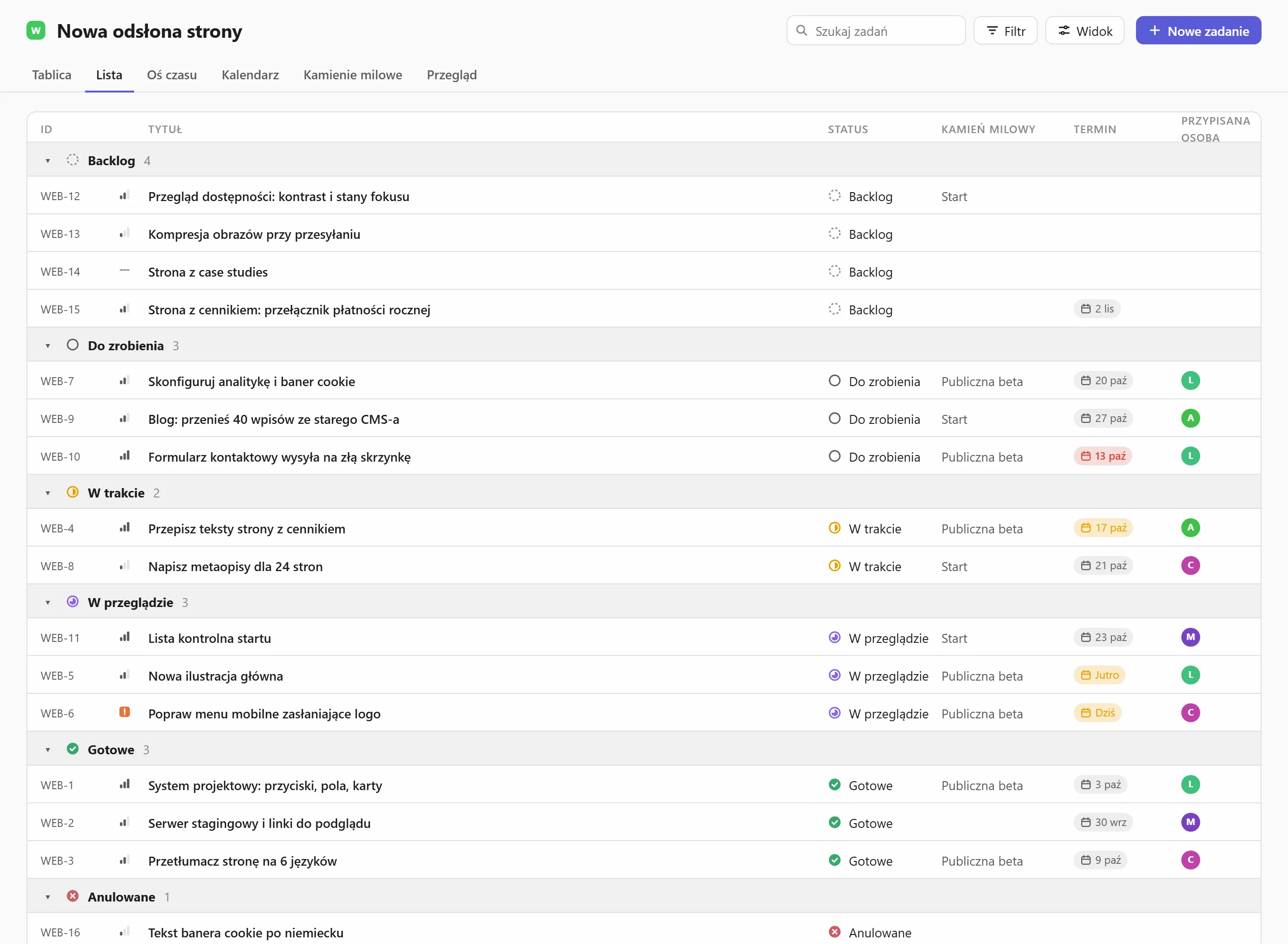Viewport: 1288px width, 944px height.
Task: Click avatar A on Blog migration task
Action: (x=1190, y=418)
